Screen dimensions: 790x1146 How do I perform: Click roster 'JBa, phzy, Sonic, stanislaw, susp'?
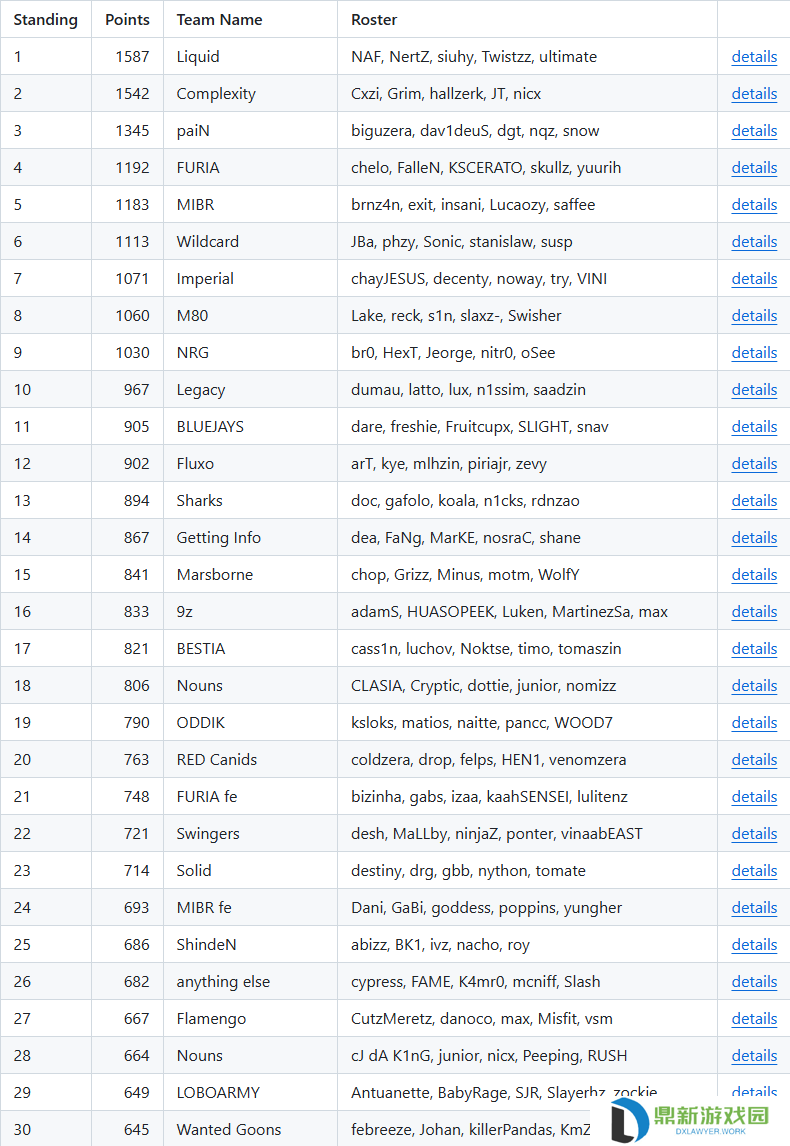(462, 241)
